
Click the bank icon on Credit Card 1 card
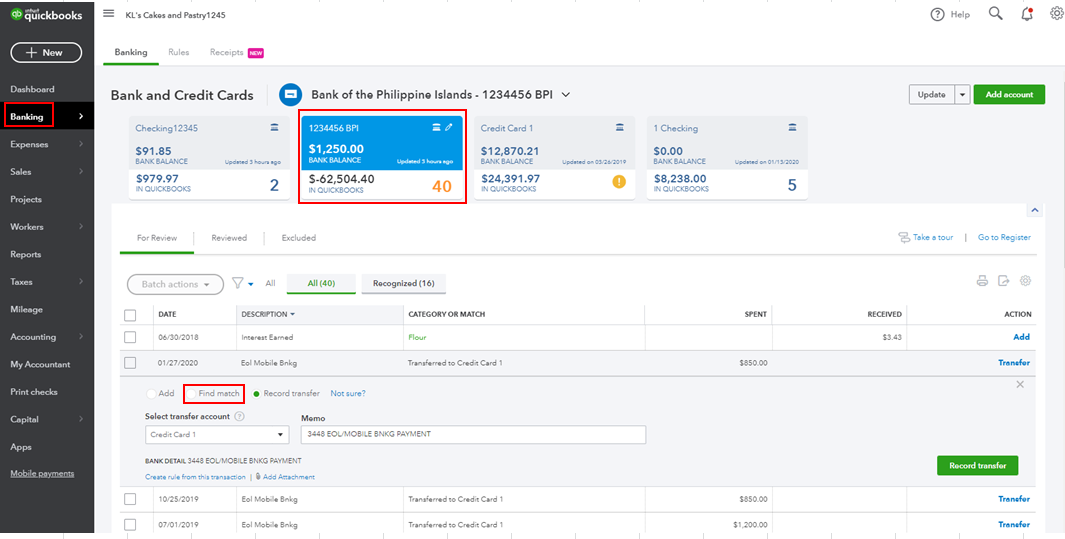click(620, 128)
